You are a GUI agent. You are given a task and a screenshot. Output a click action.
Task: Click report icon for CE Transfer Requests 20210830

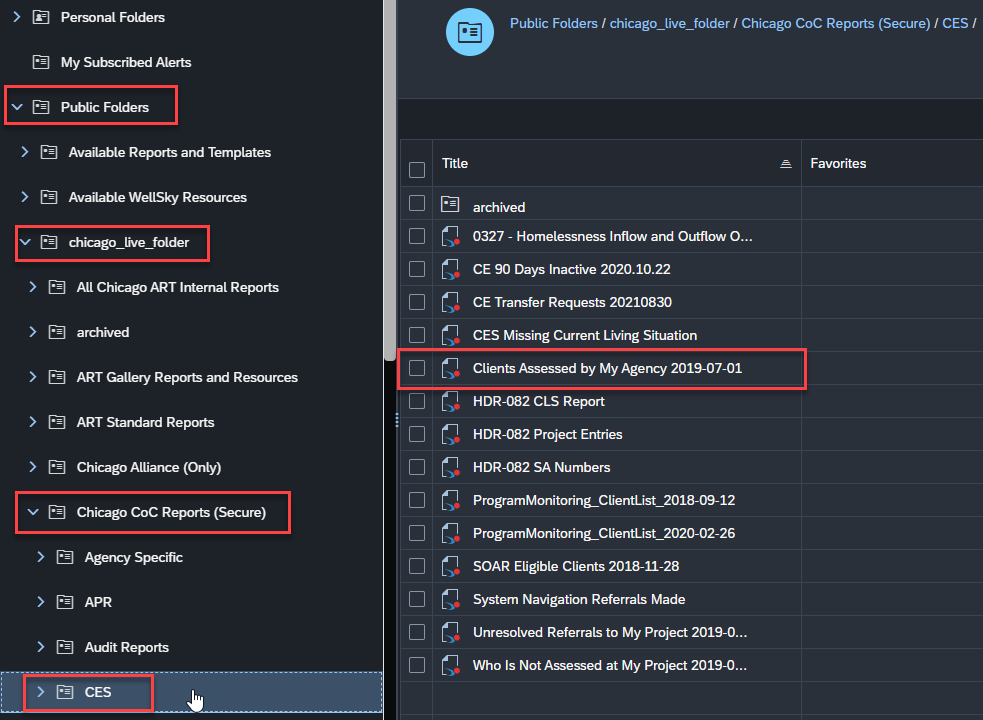pyautogui.click(x=450, y=302)
